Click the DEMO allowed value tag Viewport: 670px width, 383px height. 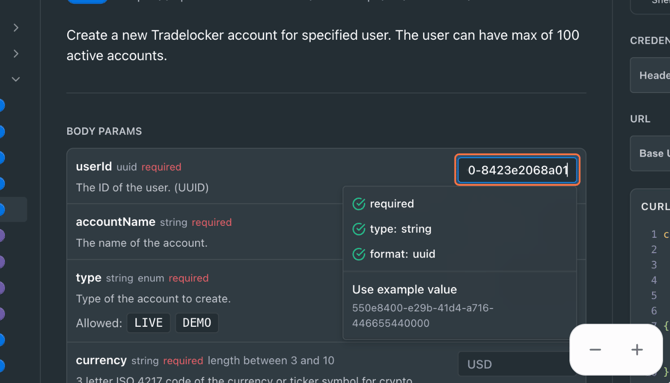point(197,323)
